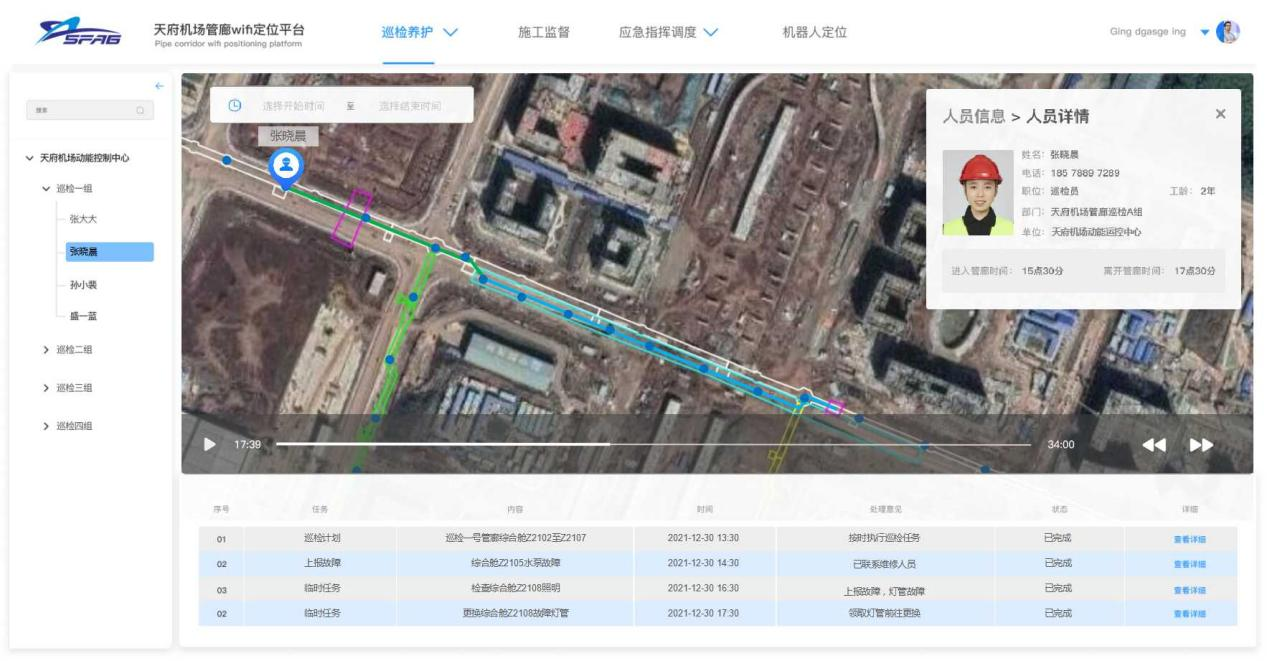Go to the 机器人定位 tab
The width and height of the screenshot is (1267, 661).
pyautogui.click(x=814, y=32)
